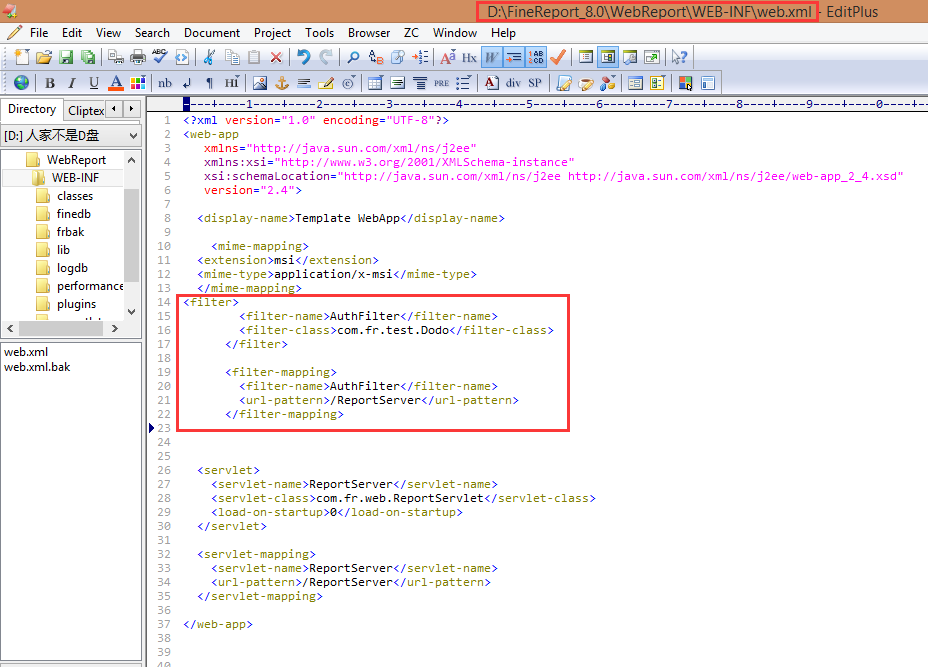Click the Hex viewer Hx icon
The image size is (928, 667).
(469, 57)
